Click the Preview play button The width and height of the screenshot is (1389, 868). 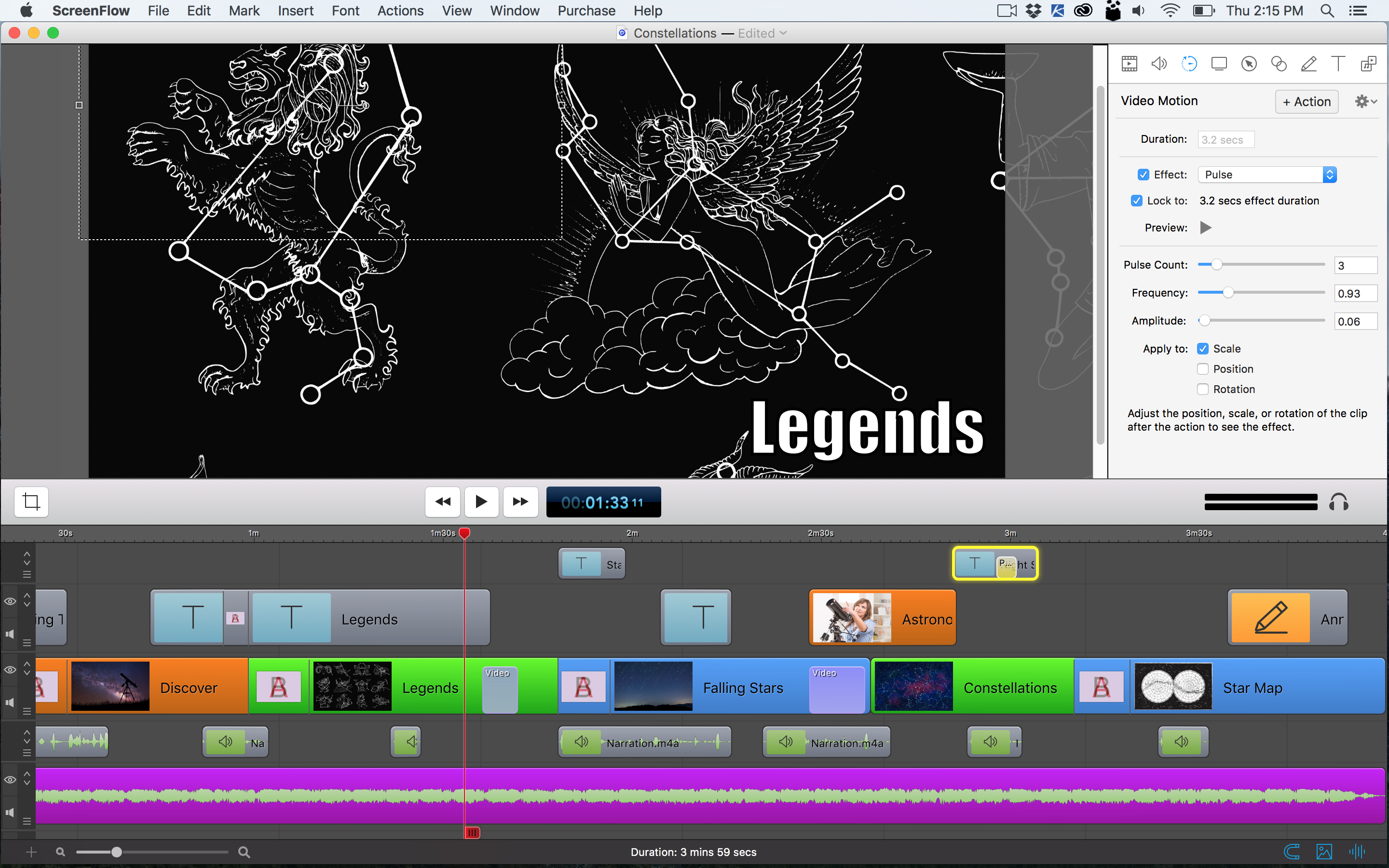[x=1206, y=227]
